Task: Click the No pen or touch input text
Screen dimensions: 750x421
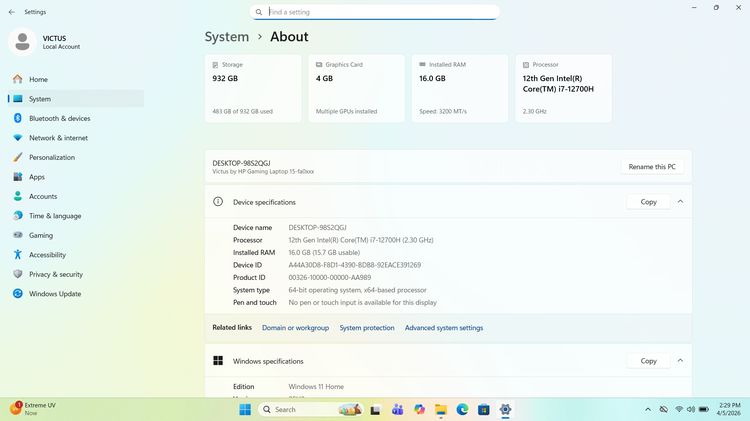Action: (363, 302)
